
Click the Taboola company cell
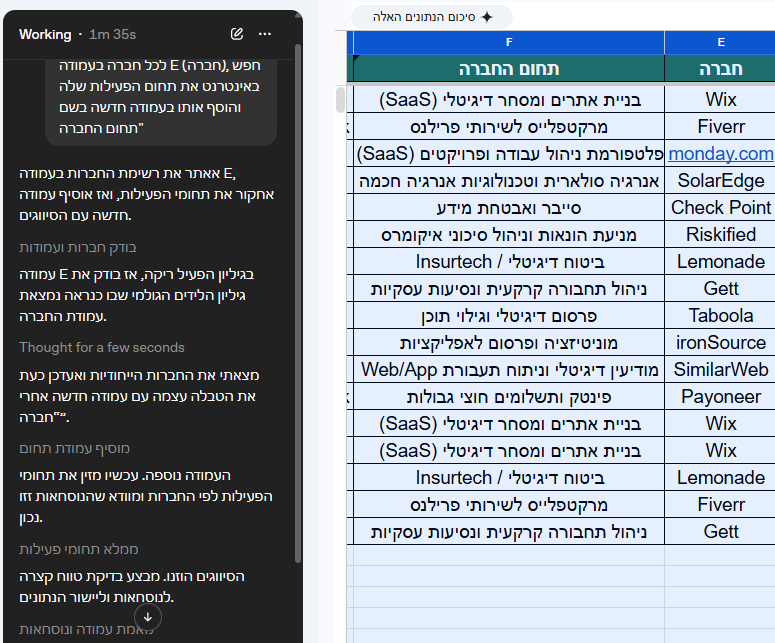point(721,315)
